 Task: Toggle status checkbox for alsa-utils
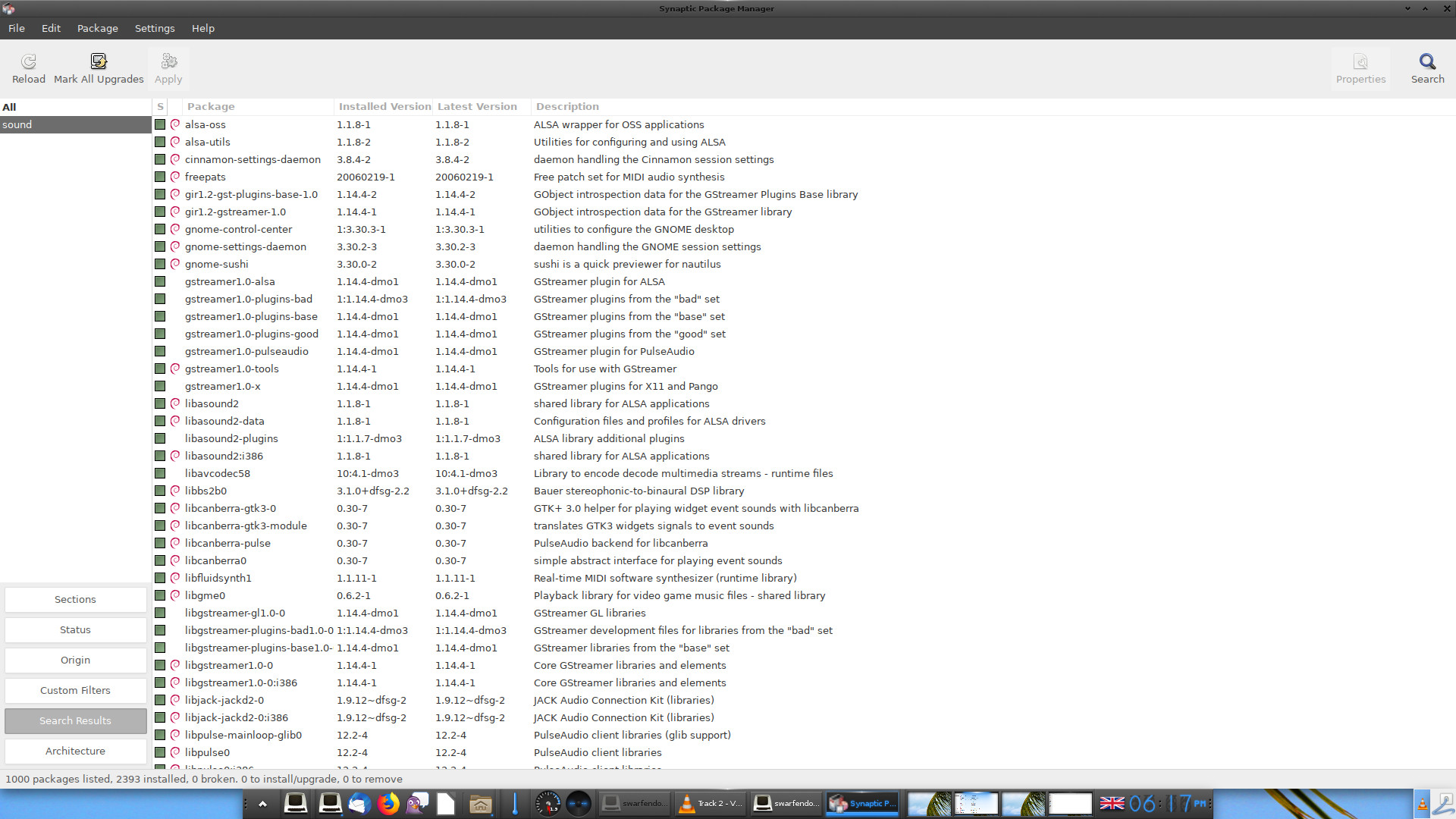(x=160, y=142)
